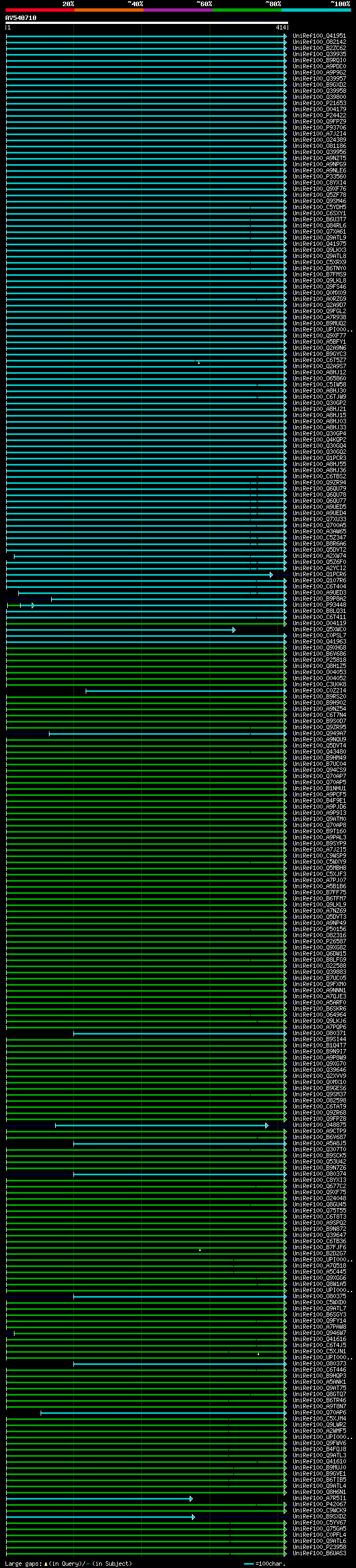356x1568 pixels.
Task: Click the purple ~60% identity legend bar
Action: coord(179,10)
